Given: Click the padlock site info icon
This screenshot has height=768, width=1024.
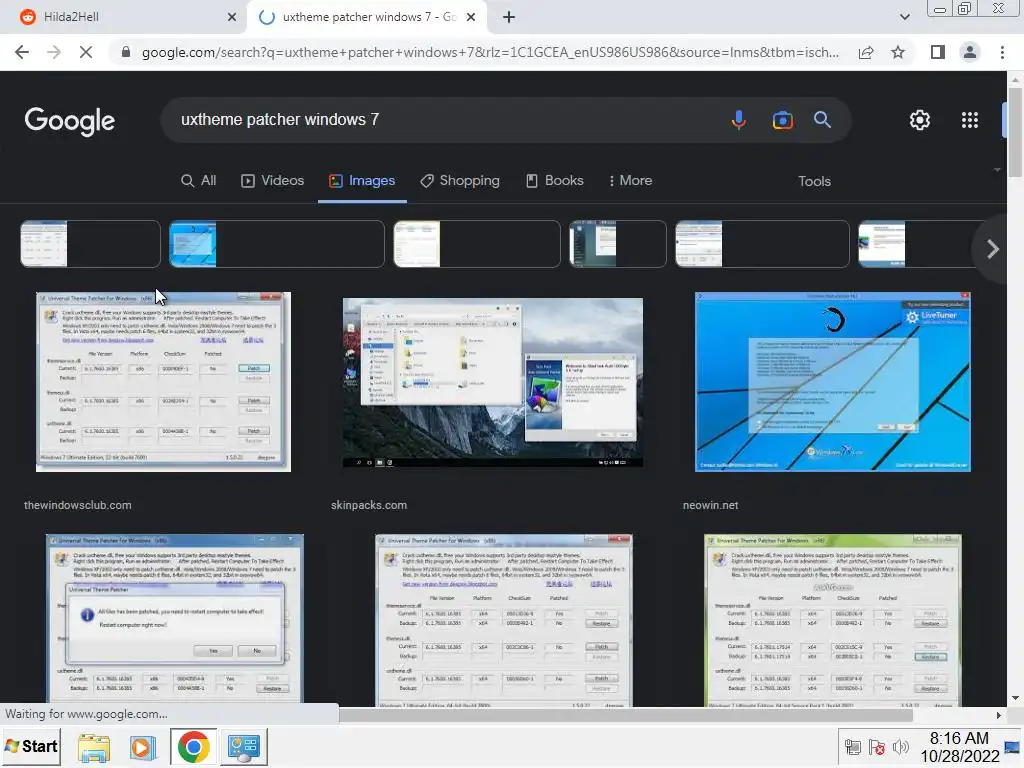Looking at the screenshot, I should point(126,52).
